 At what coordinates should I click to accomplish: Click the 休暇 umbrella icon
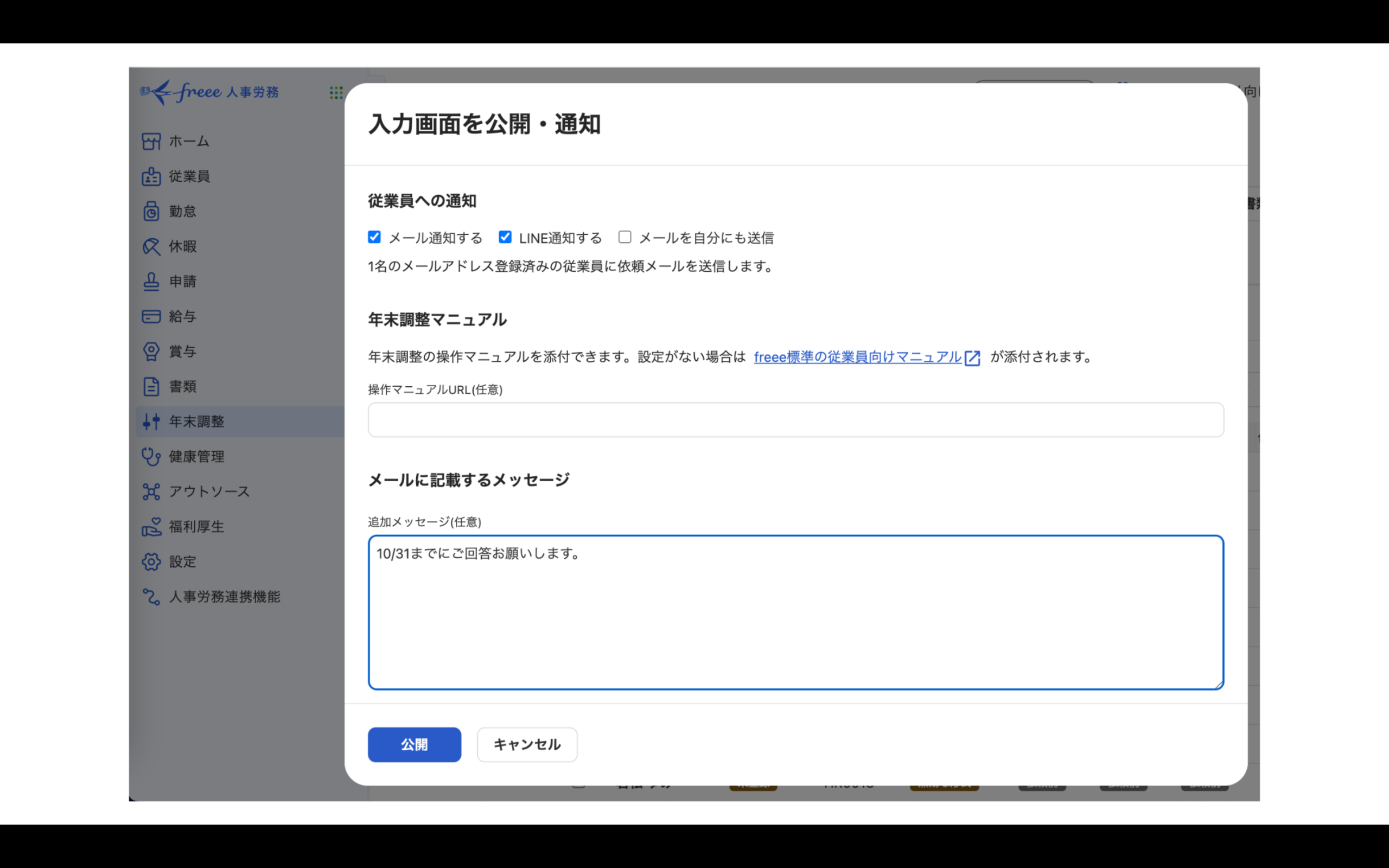[x=151, y=246]
